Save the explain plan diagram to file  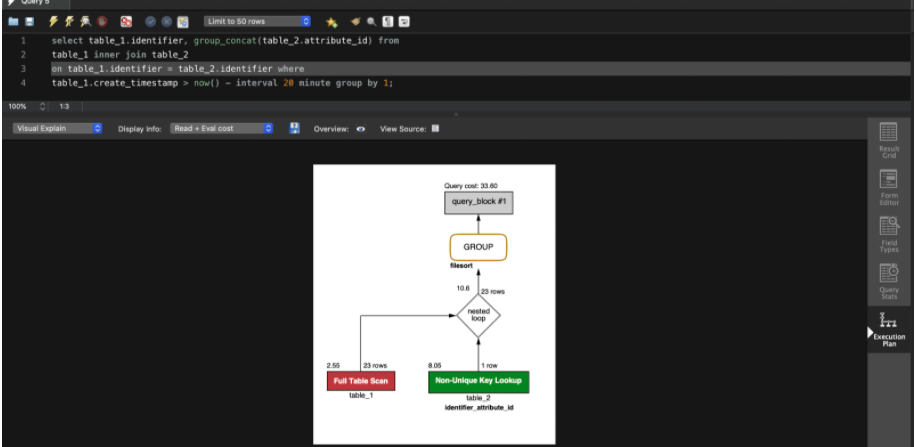coord(295,129)
